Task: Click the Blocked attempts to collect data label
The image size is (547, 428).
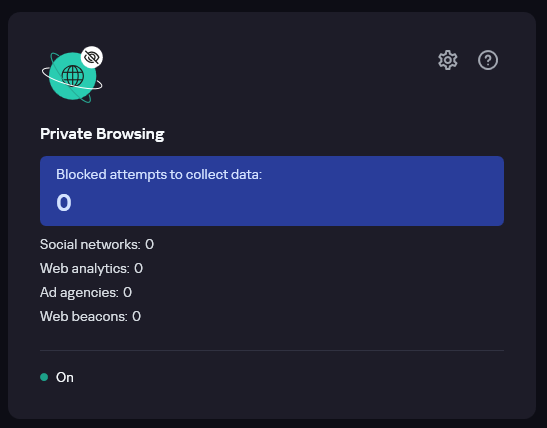Action: tap(159, 174)
